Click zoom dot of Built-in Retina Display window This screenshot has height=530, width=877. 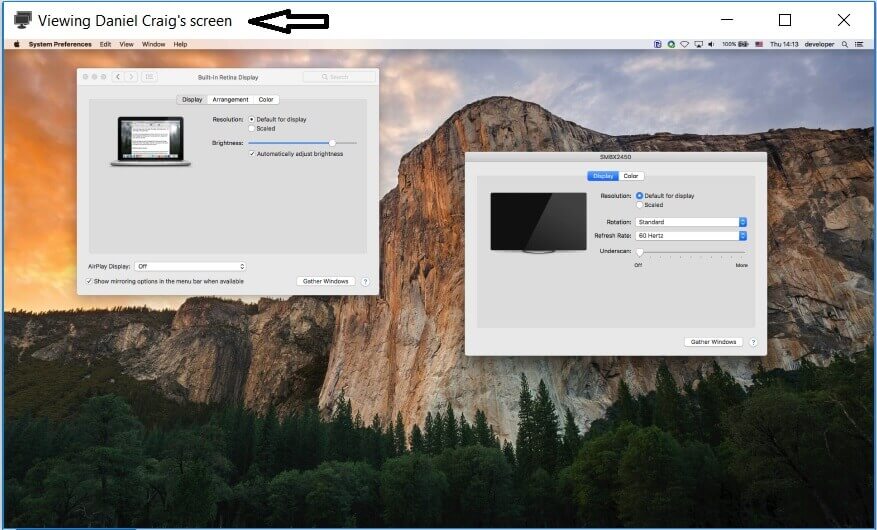coord(103,77)
